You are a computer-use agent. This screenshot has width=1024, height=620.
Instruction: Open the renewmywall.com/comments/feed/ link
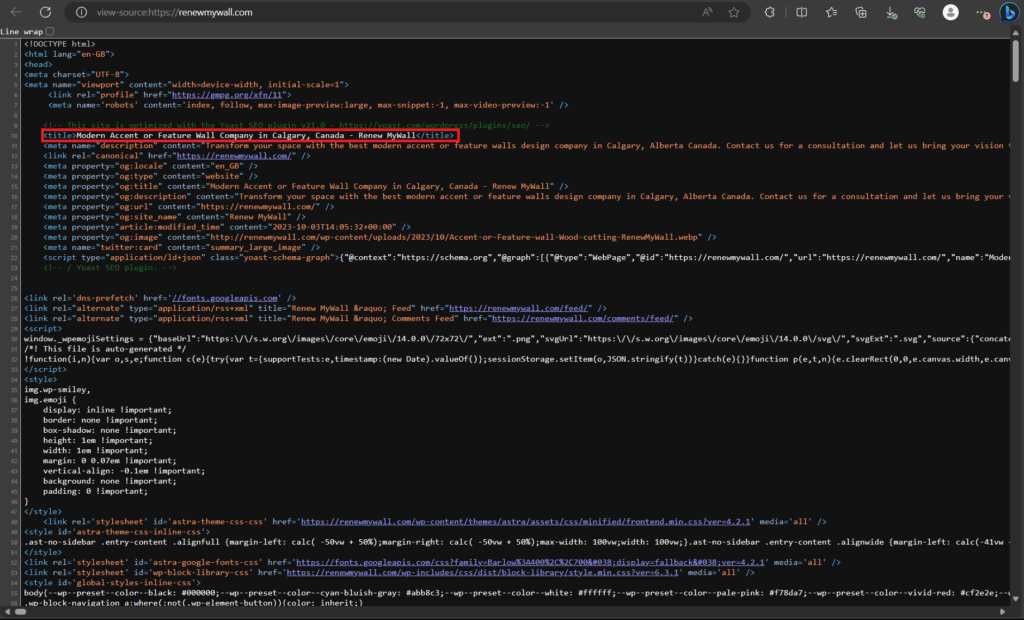[583, 318]
